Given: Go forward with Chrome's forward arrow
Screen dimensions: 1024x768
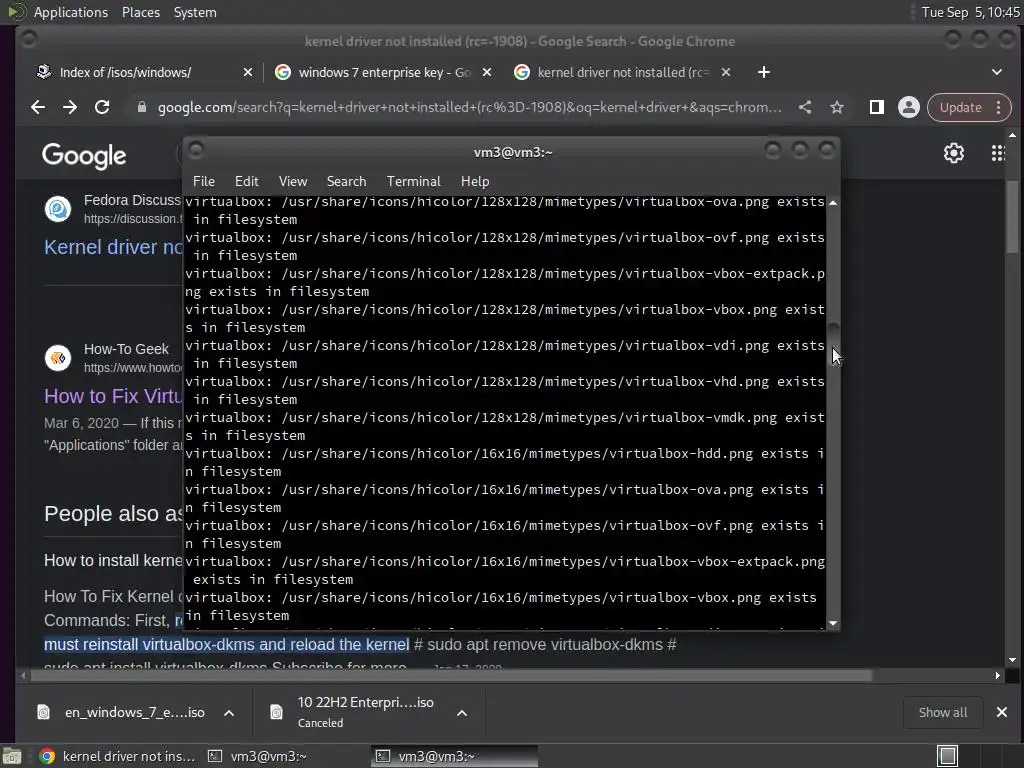Looking at the screenshot, I should 70,107.
